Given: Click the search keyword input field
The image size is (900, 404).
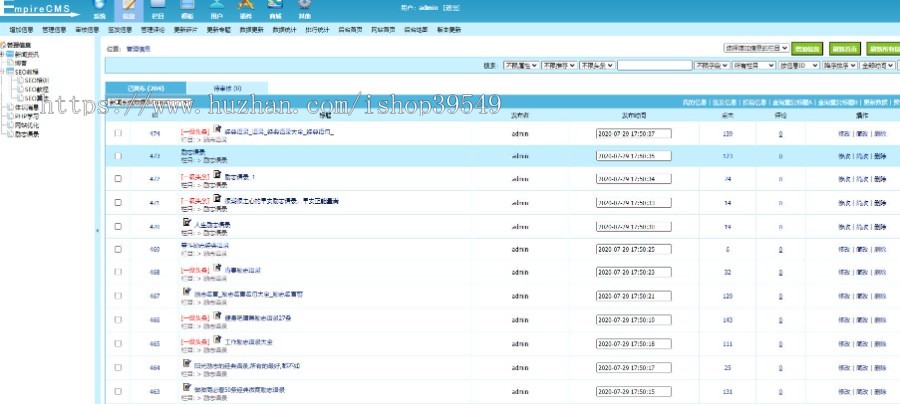Looking at the screenshot, I should tap(654, 65).
